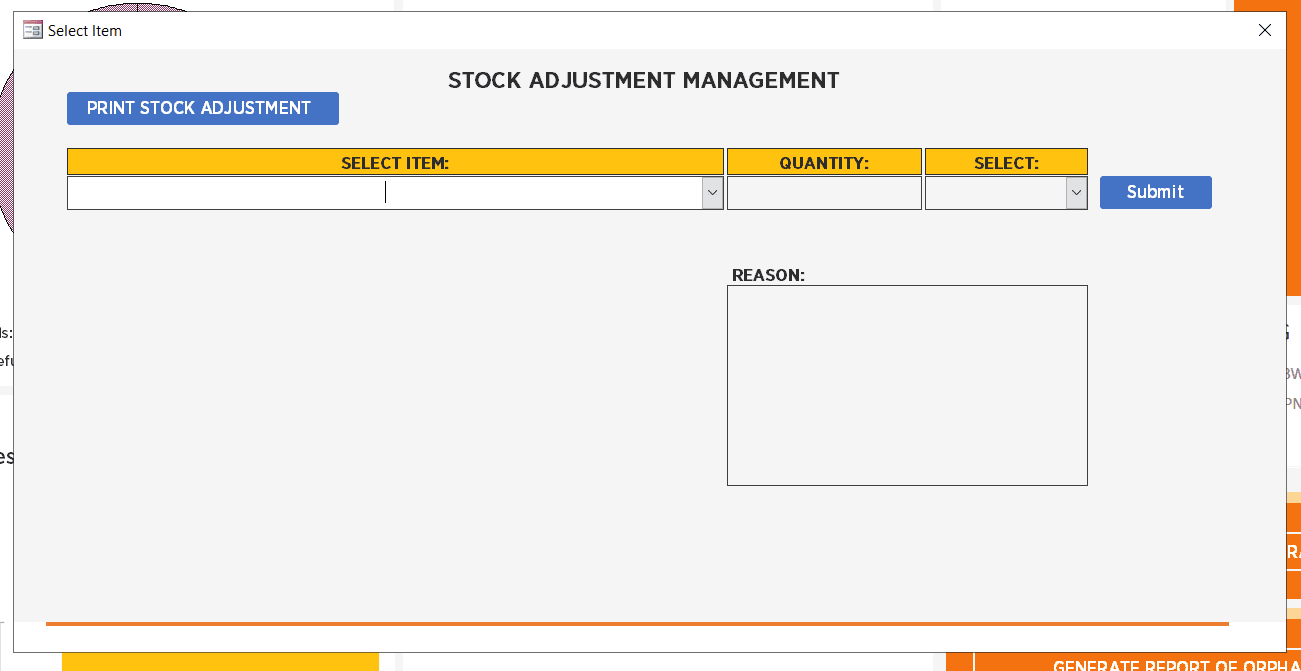1301x671 pixels.
Task: Click the QUANTITY input field
Action: point(824,193)
